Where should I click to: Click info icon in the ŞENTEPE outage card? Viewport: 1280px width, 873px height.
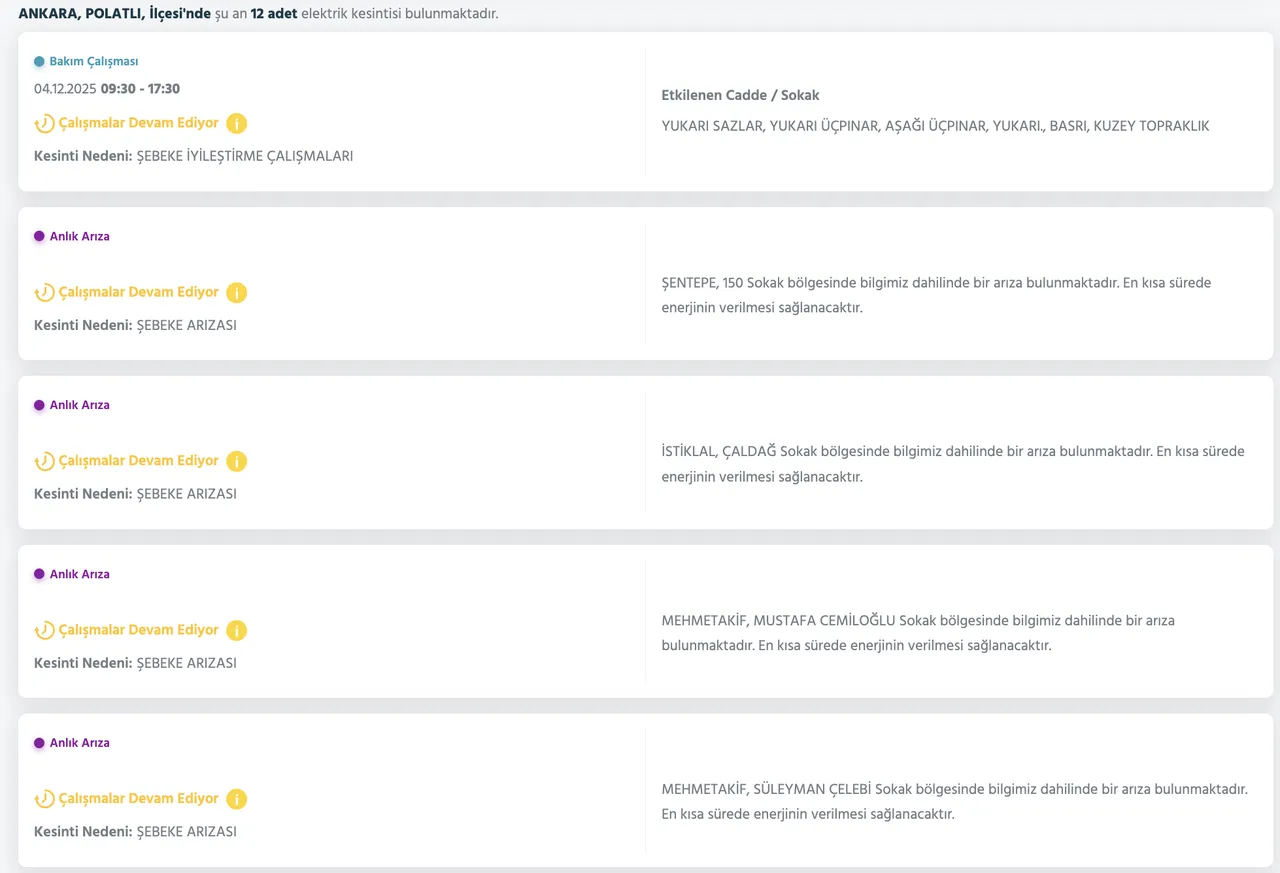[236, 293]
